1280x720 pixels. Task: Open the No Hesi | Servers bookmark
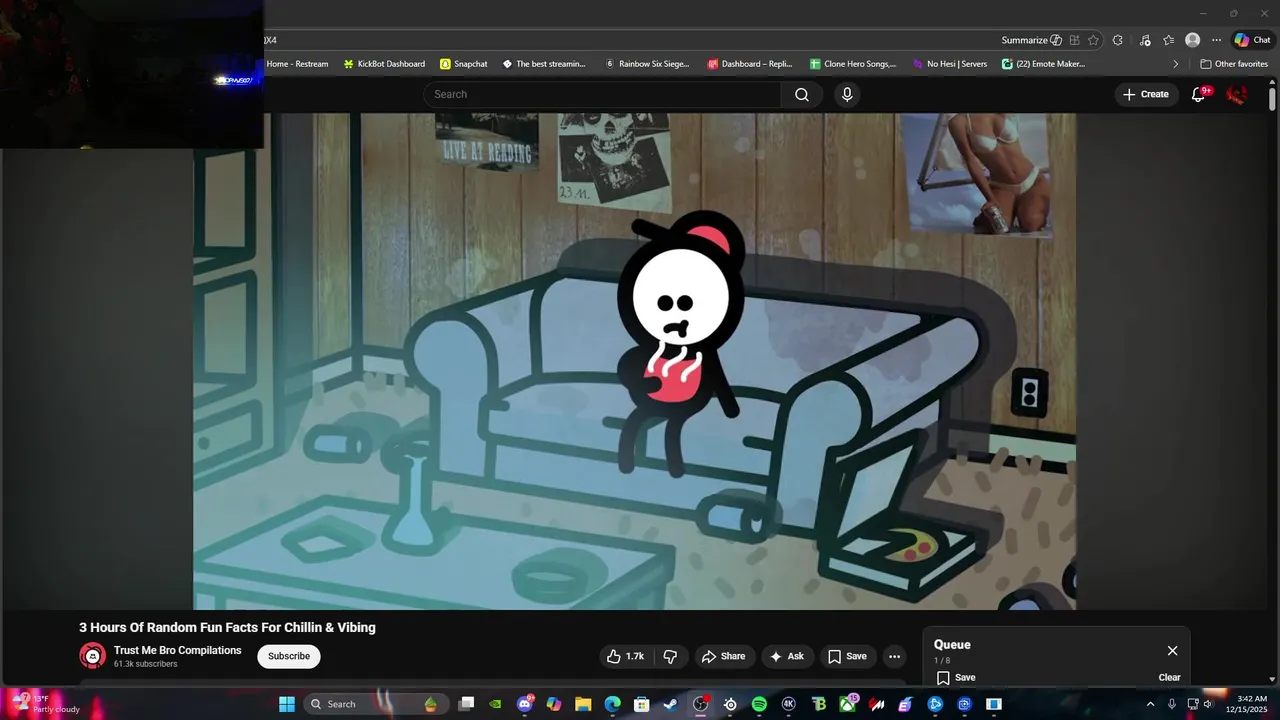click(x=949, y=64)
